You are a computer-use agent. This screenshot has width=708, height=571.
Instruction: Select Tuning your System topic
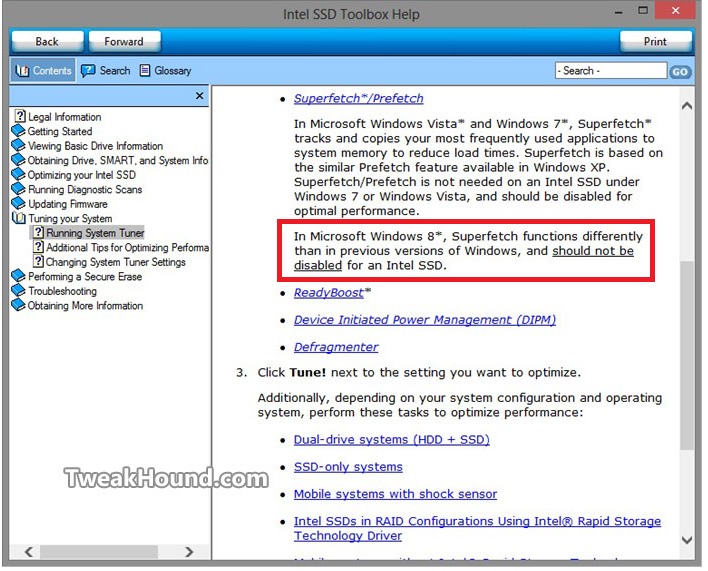(x=70, y=218)
